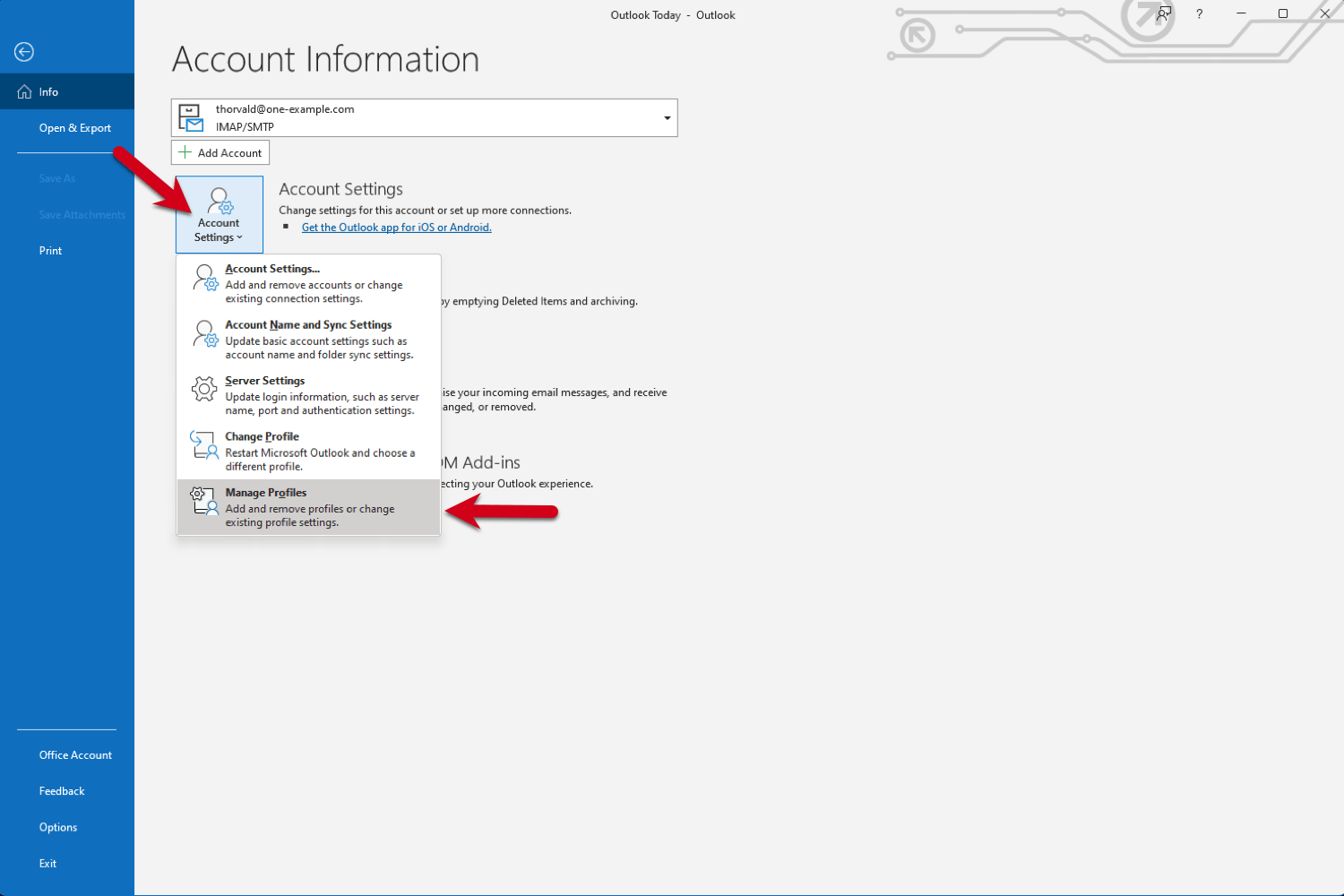Image resolution: width=1344 pixels, height=896 pixels.
Task: Click the Server Settings gear icon
Action: 204,389
